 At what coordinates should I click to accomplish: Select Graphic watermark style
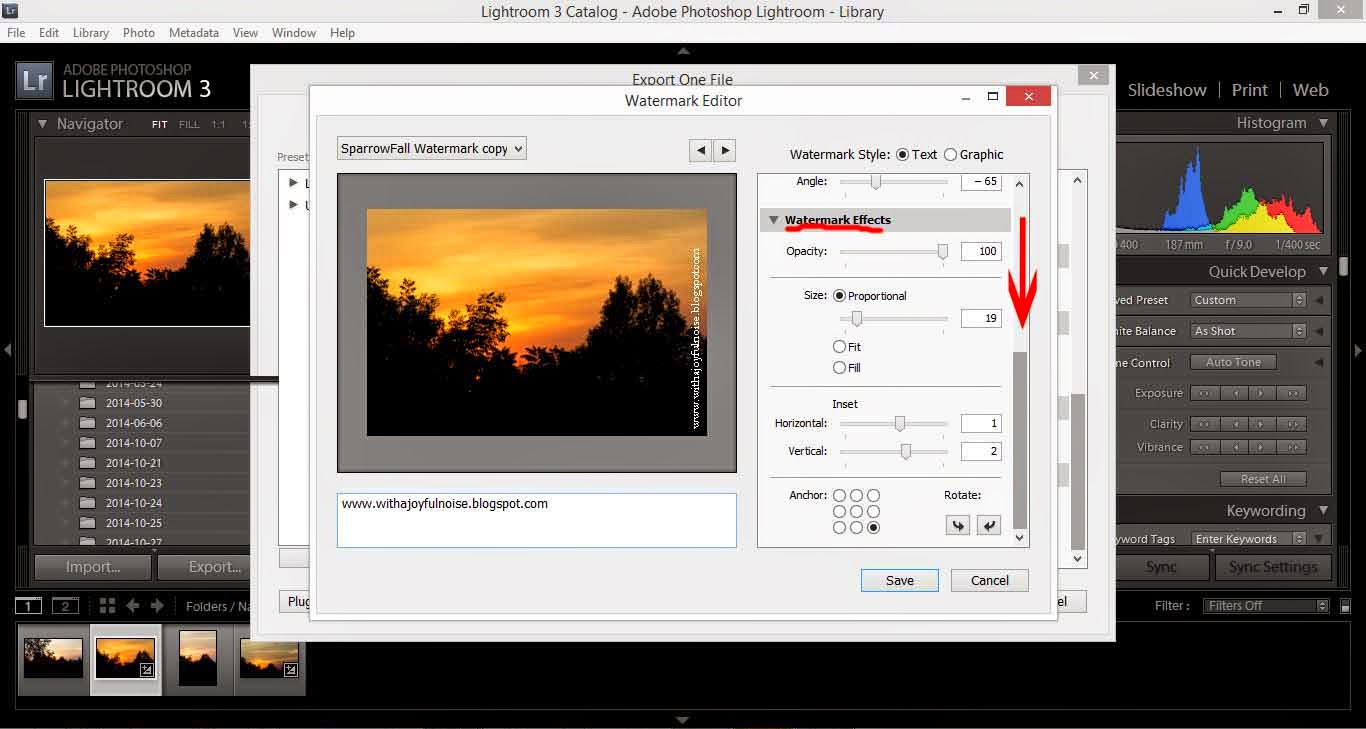(x=950, y=155)
